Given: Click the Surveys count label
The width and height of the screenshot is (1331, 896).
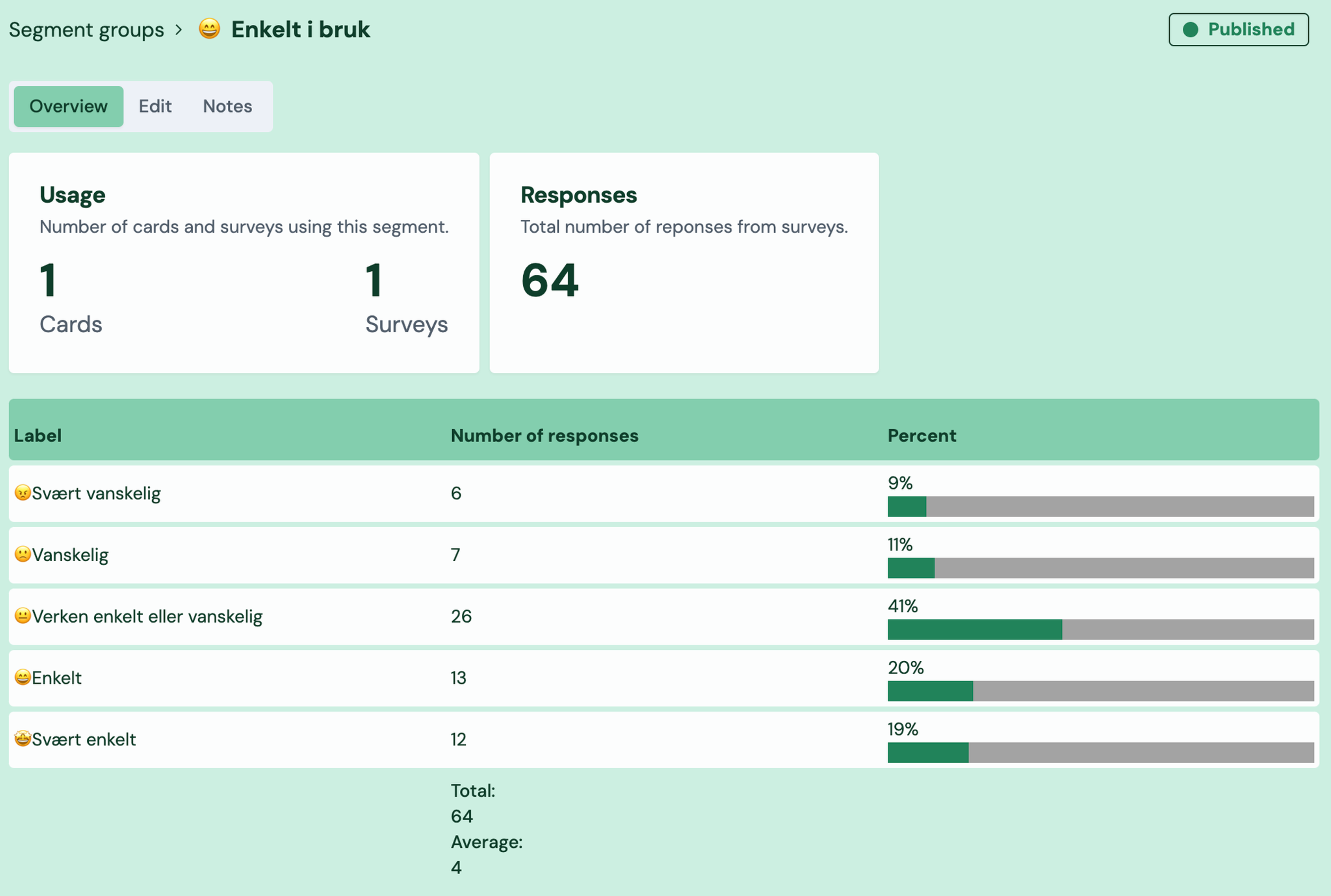Looking at the screenshot, I should [x=406, y=325].
